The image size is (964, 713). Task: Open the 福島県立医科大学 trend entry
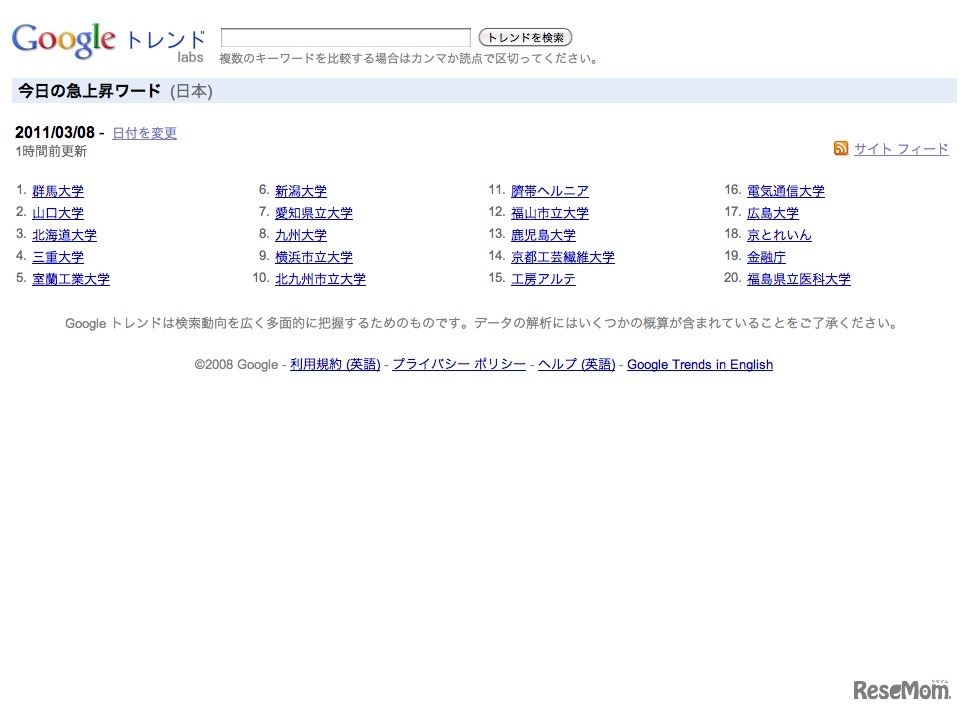coord(800,278)
